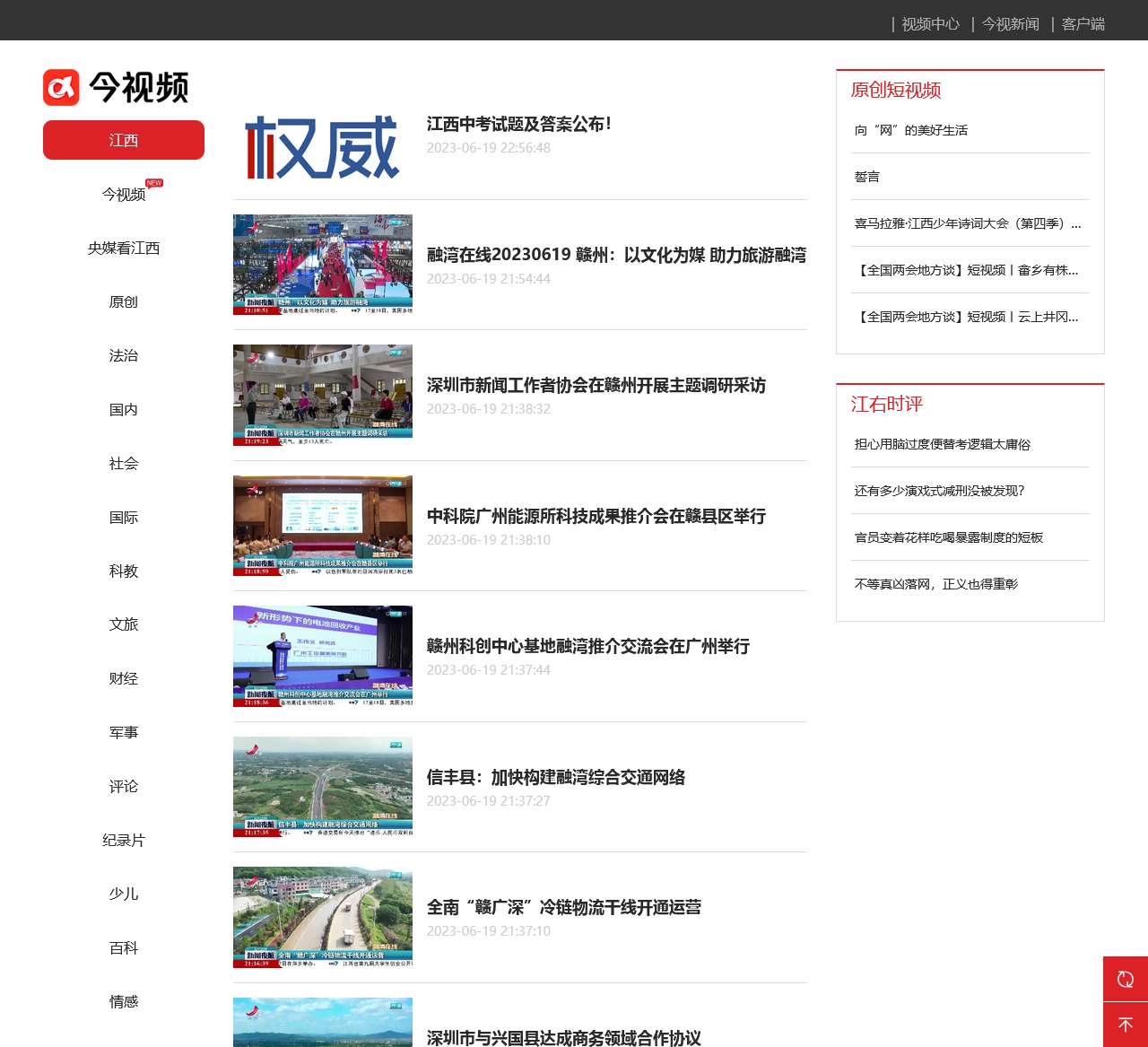This screenshot has height=1047, width=1148.
Task: Click the 今视频 logo icon
Action: pos(62,88)
